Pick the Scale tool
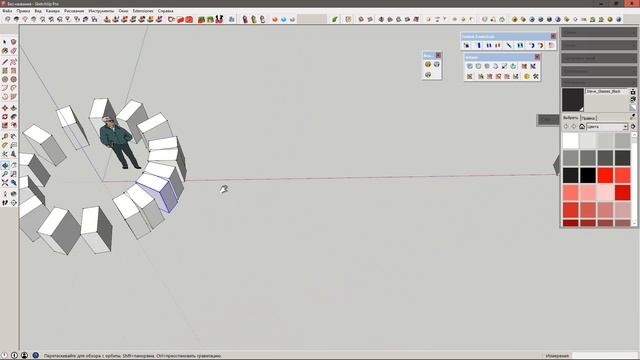 click(x=4, y=125)
